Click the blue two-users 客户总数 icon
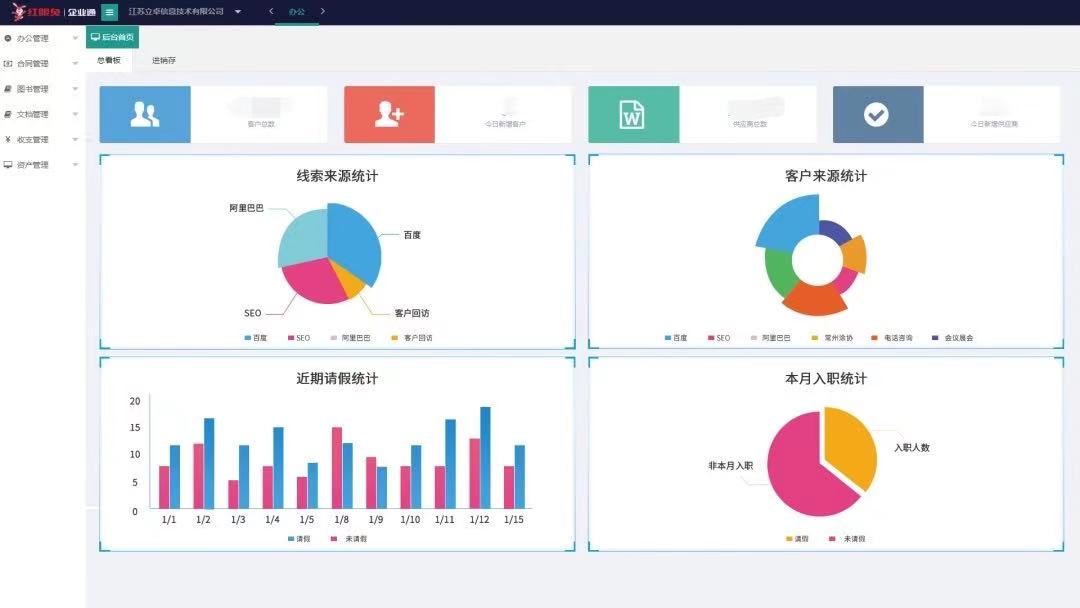 coord(145,114)
